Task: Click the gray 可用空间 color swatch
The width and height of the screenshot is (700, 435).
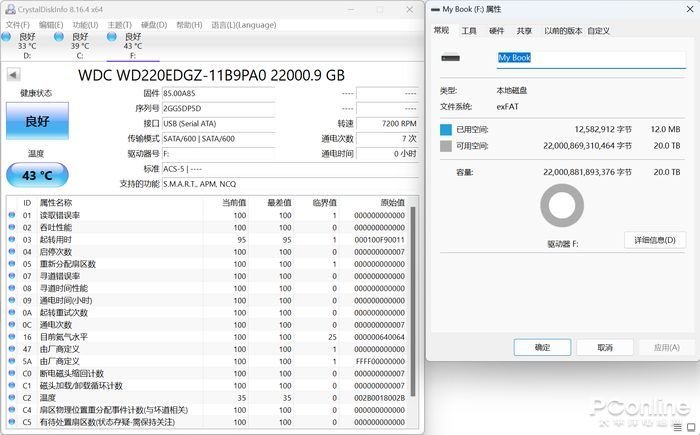Action: (x=446, y=146)
